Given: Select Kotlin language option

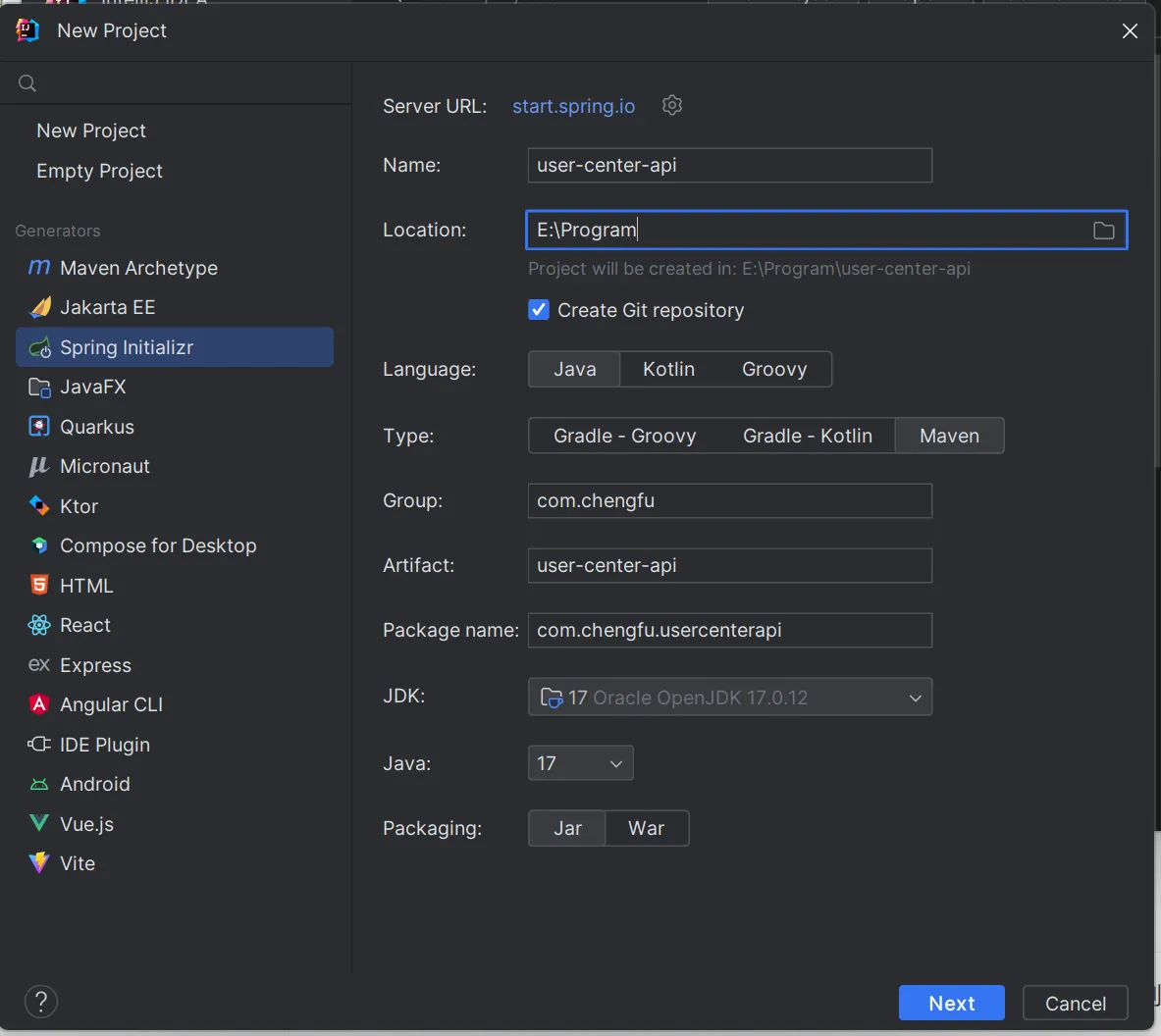Looking at the screenshot, I should point(668,369).
